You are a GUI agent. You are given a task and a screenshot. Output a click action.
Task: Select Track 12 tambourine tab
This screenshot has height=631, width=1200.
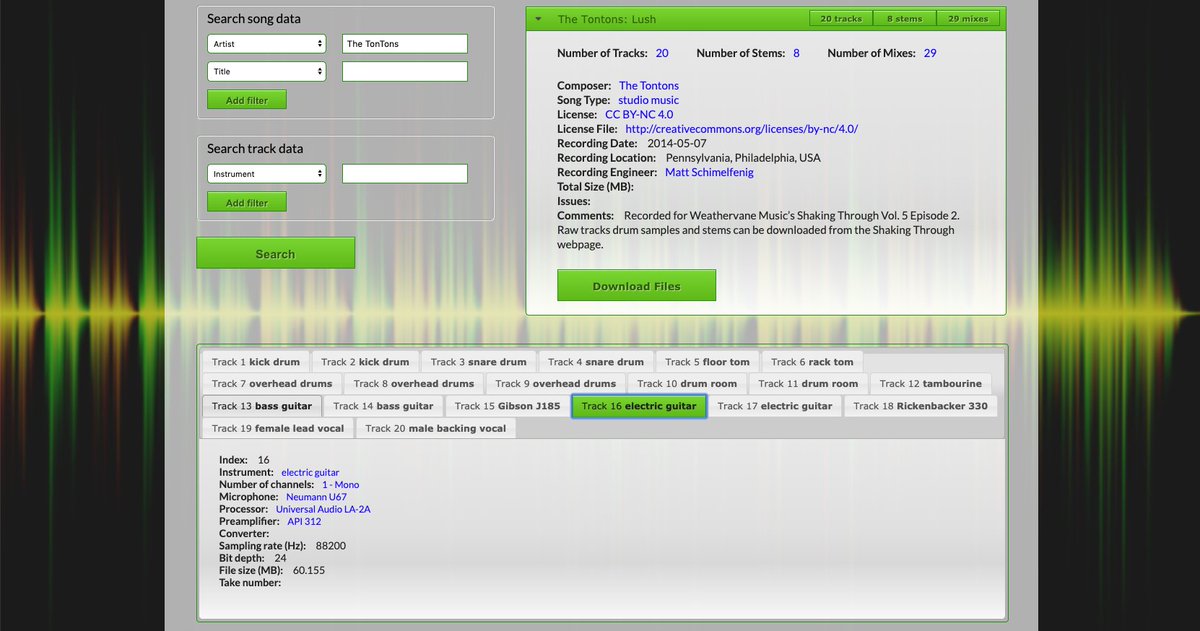tap(930, 384)
